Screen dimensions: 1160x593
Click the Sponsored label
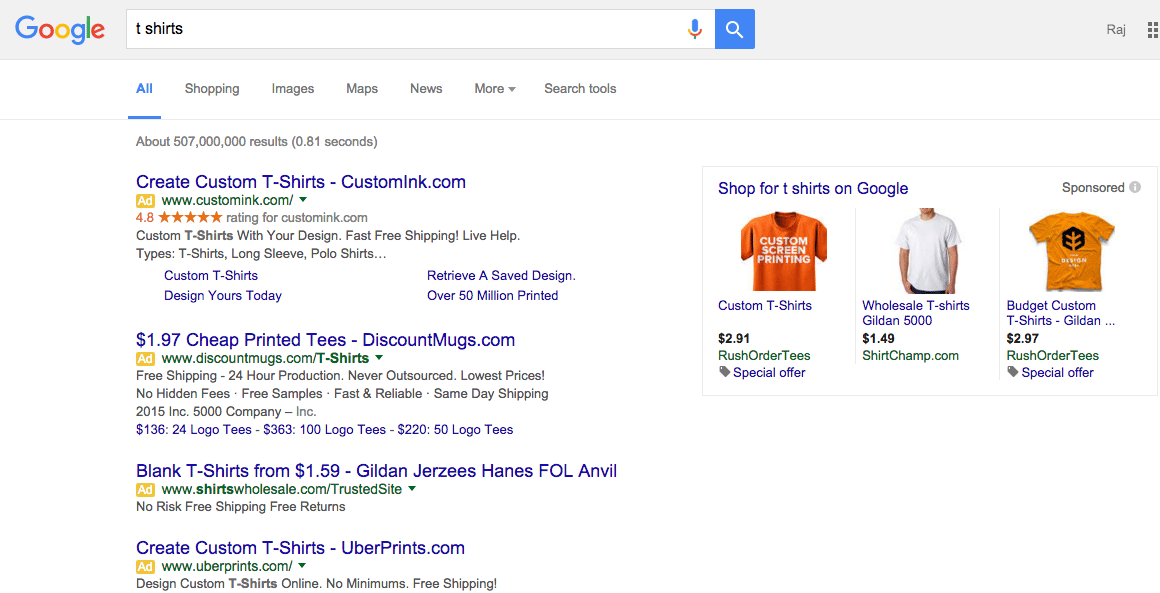[x=1093, y=188]
